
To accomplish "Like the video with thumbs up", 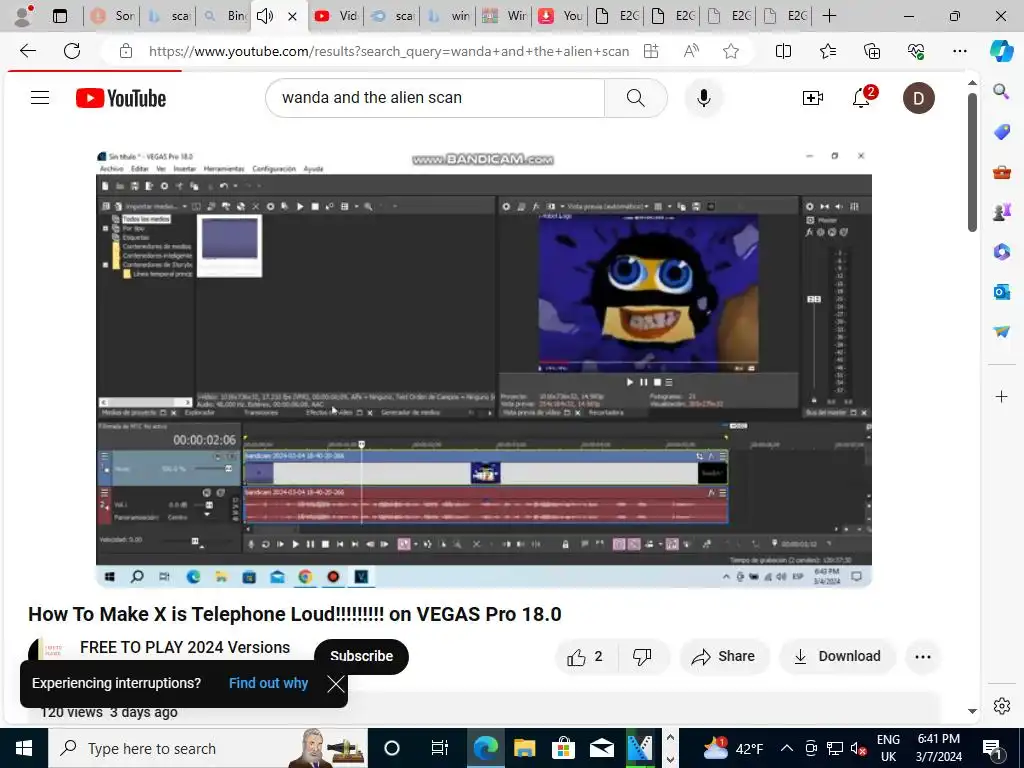I will (x=584, y=656).
